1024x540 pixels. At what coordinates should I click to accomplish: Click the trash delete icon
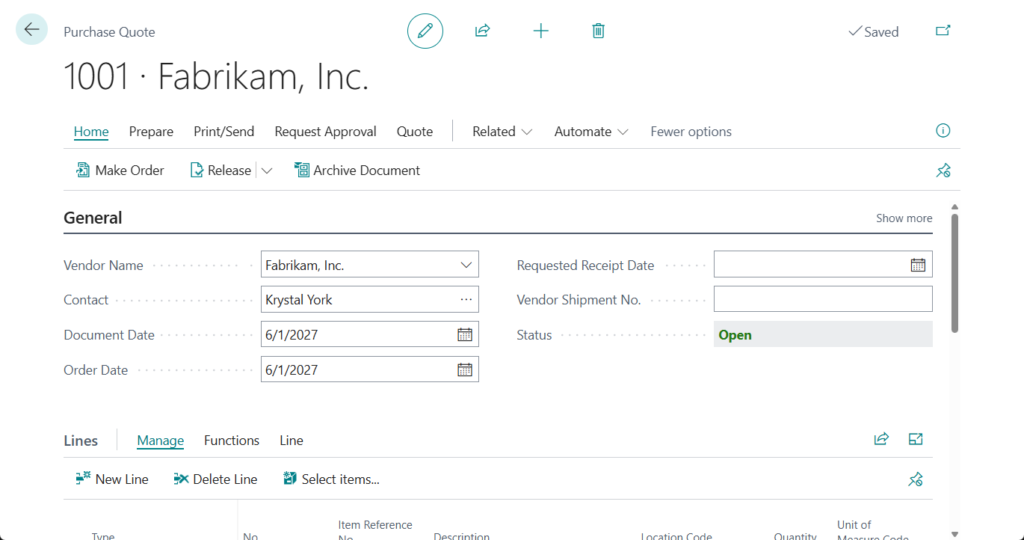point(598,31)
